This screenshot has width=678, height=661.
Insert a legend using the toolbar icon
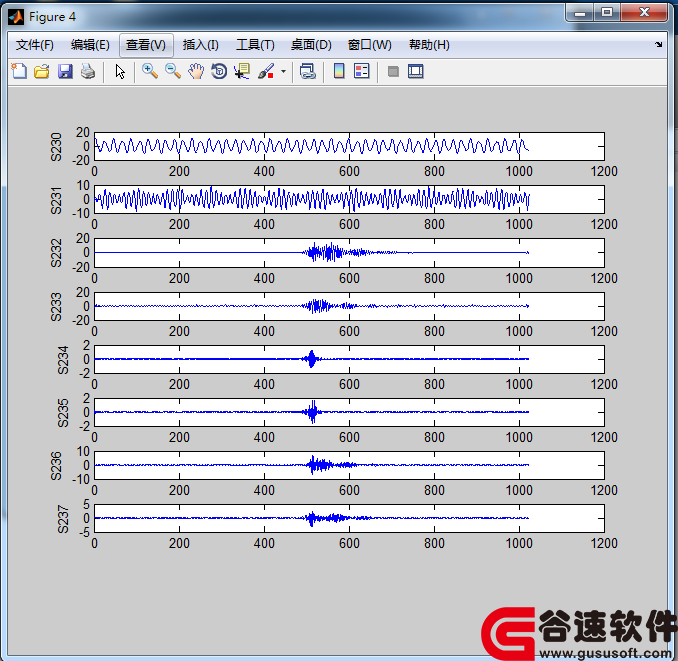(361, 71)
